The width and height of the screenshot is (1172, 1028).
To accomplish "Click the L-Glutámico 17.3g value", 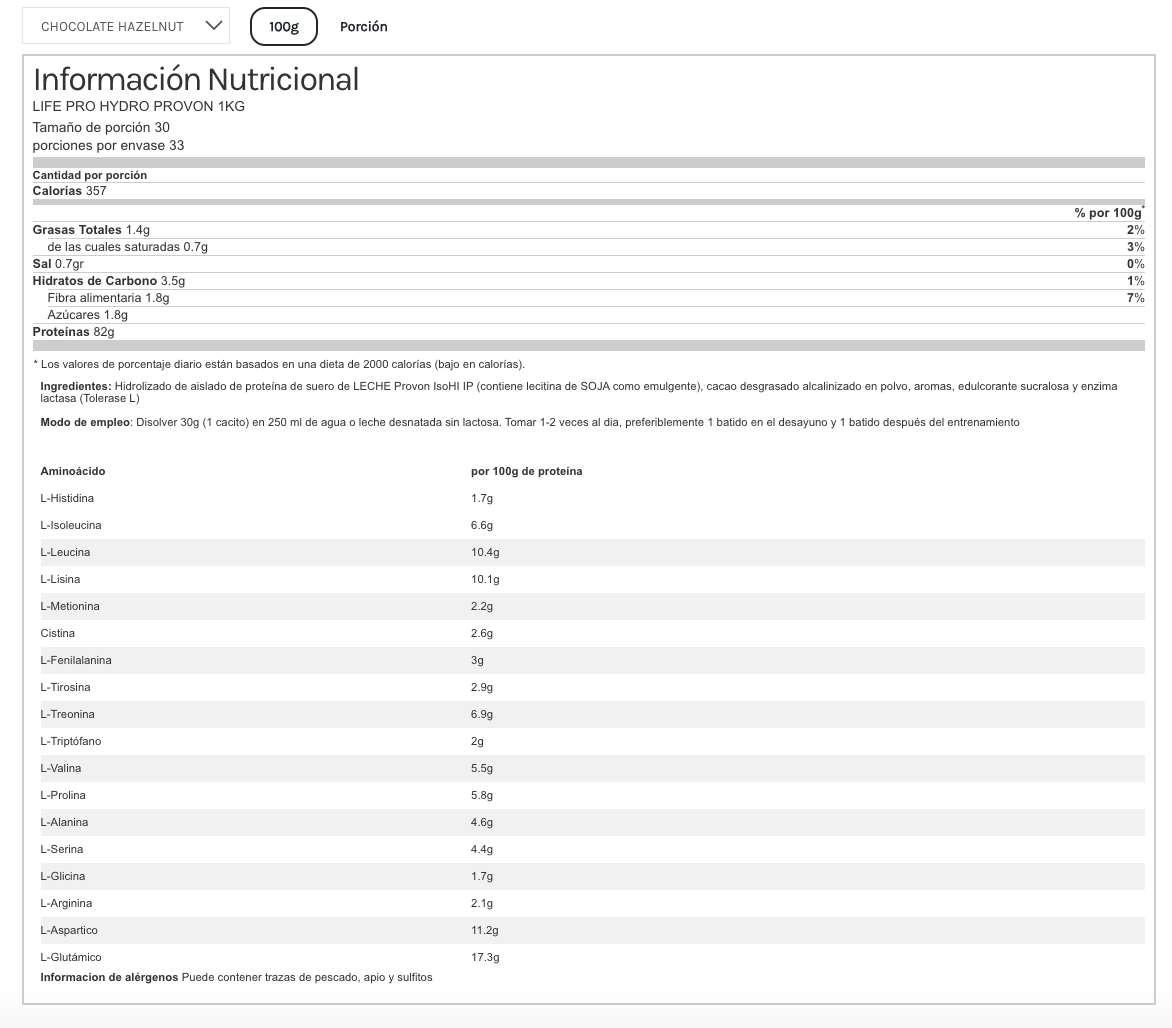I will (x=485, y=957).
